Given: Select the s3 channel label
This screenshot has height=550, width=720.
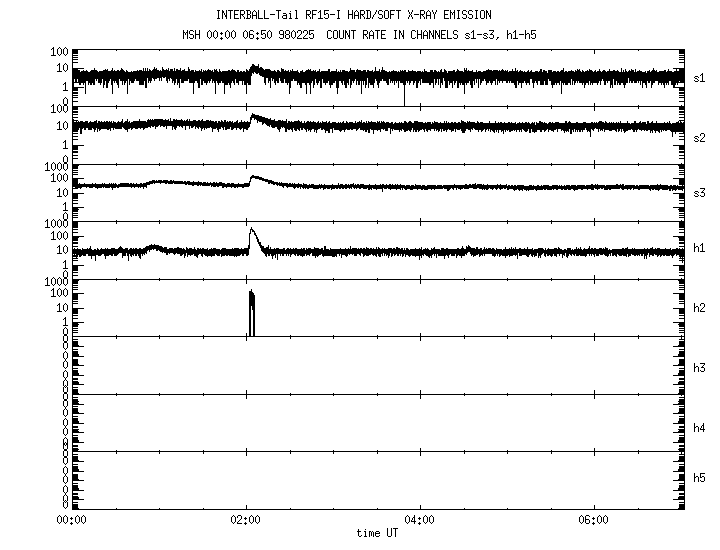Looking at the screenshot, I should 700,193.
